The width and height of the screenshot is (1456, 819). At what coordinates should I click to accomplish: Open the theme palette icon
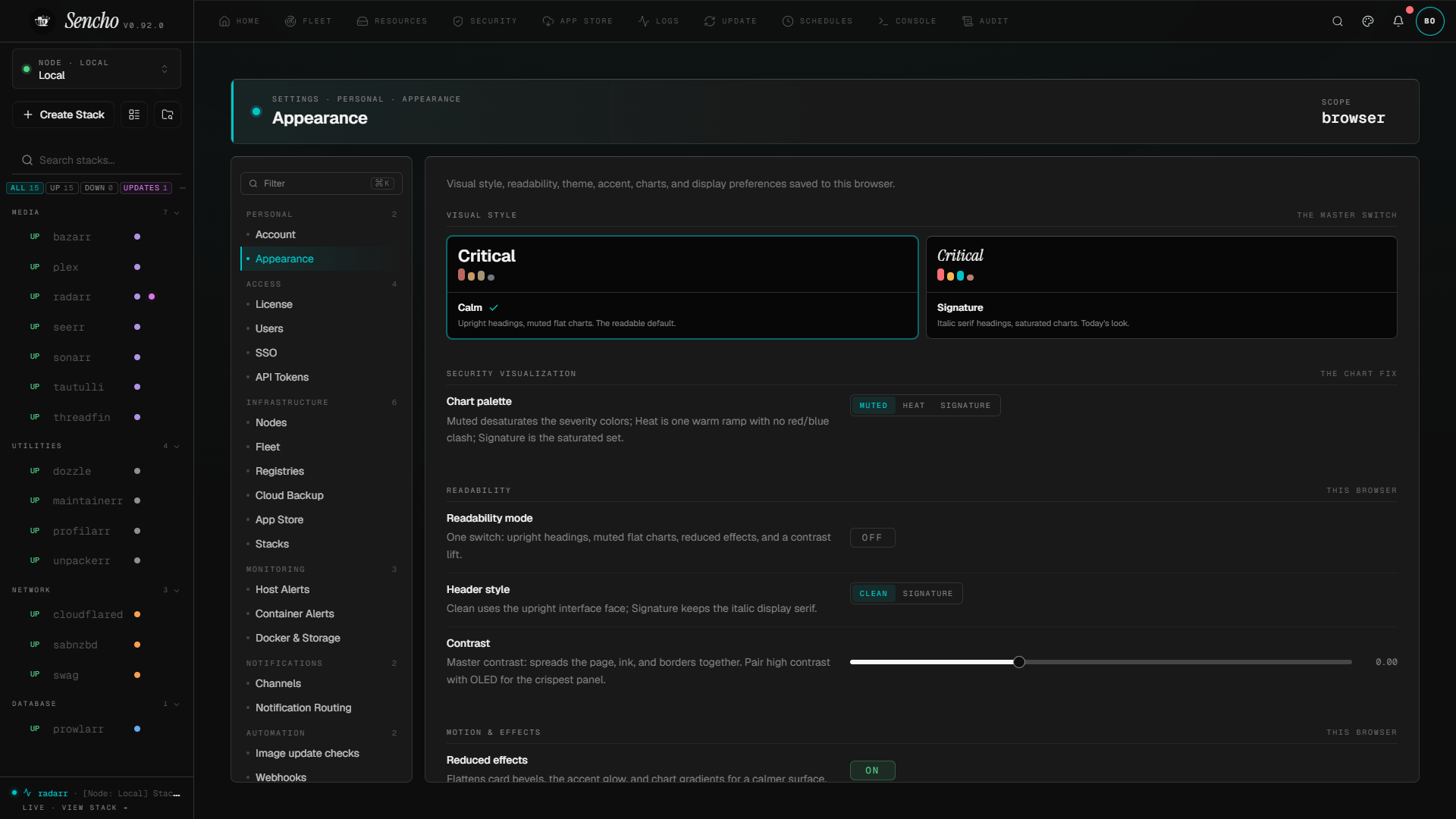pyautogui.click(x=1368, y=21)
